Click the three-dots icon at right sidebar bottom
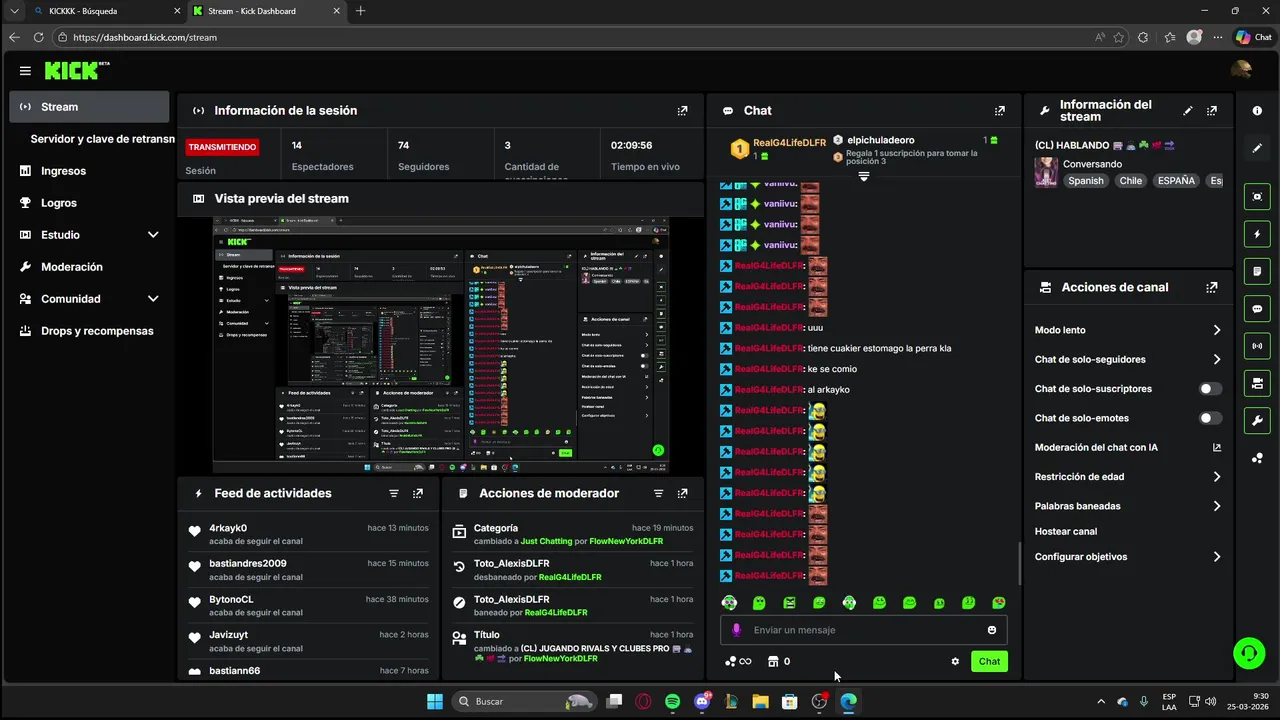Image resolution: width=1280 pixels, height=720 pixels. (x=1257, y=458)
